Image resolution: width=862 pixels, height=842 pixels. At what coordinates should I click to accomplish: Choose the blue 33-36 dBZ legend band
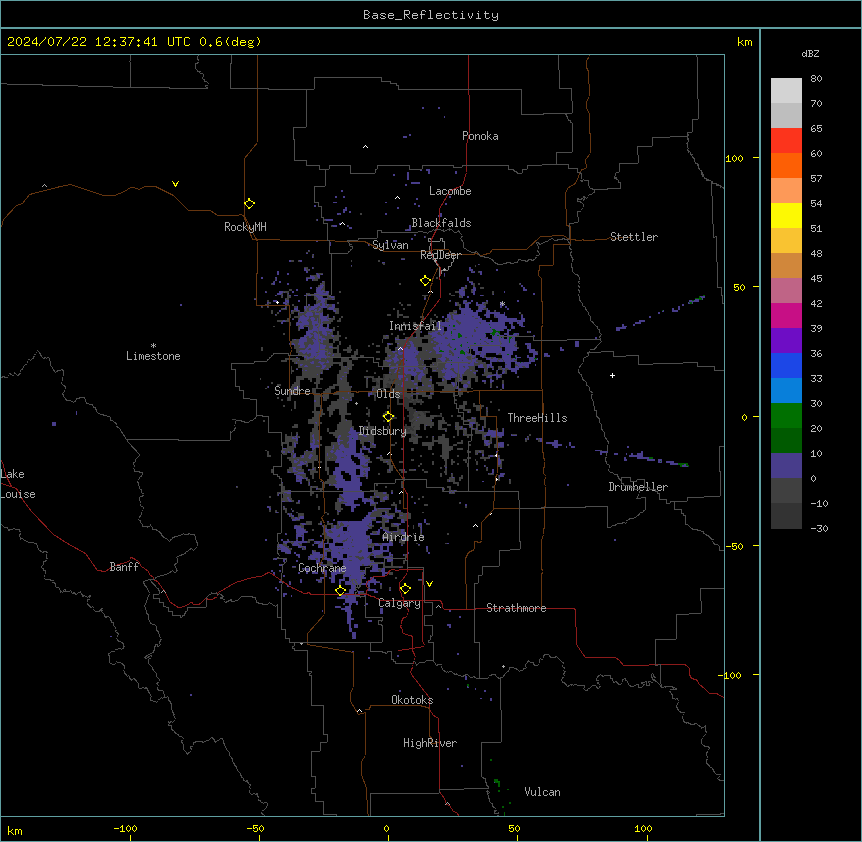pyautogui.click(x=786, y=365)
